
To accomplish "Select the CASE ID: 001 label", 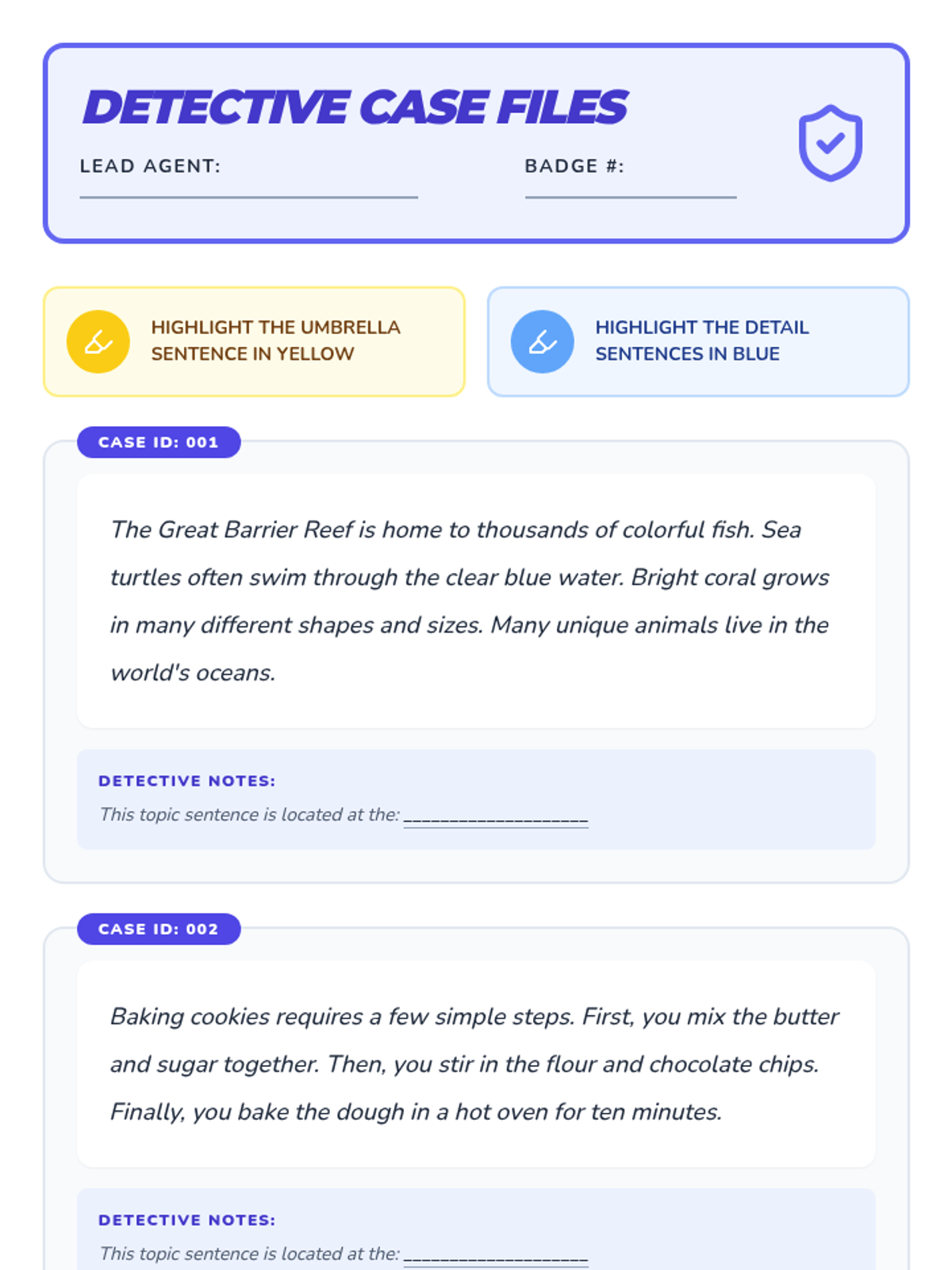I will click(x=159, y=442).
